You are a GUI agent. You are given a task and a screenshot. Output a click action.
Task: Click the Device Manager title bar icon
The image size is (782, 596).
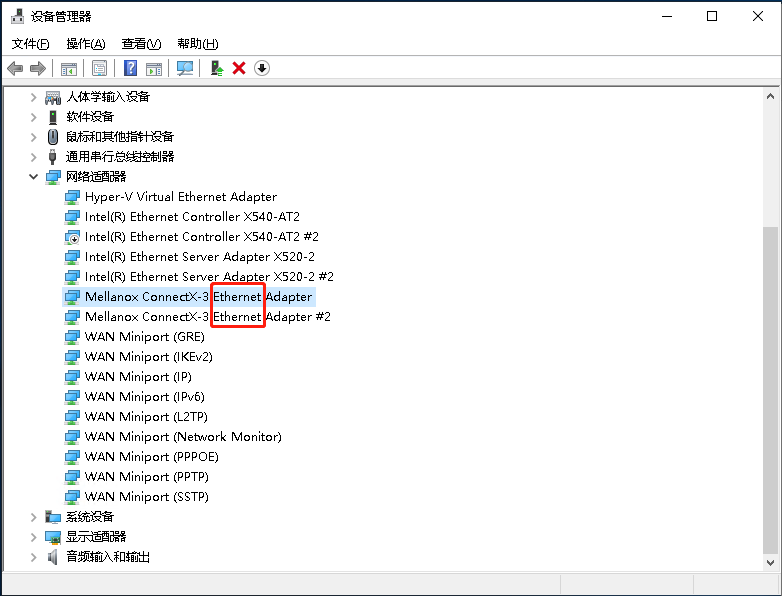click(x=17, y=16)
